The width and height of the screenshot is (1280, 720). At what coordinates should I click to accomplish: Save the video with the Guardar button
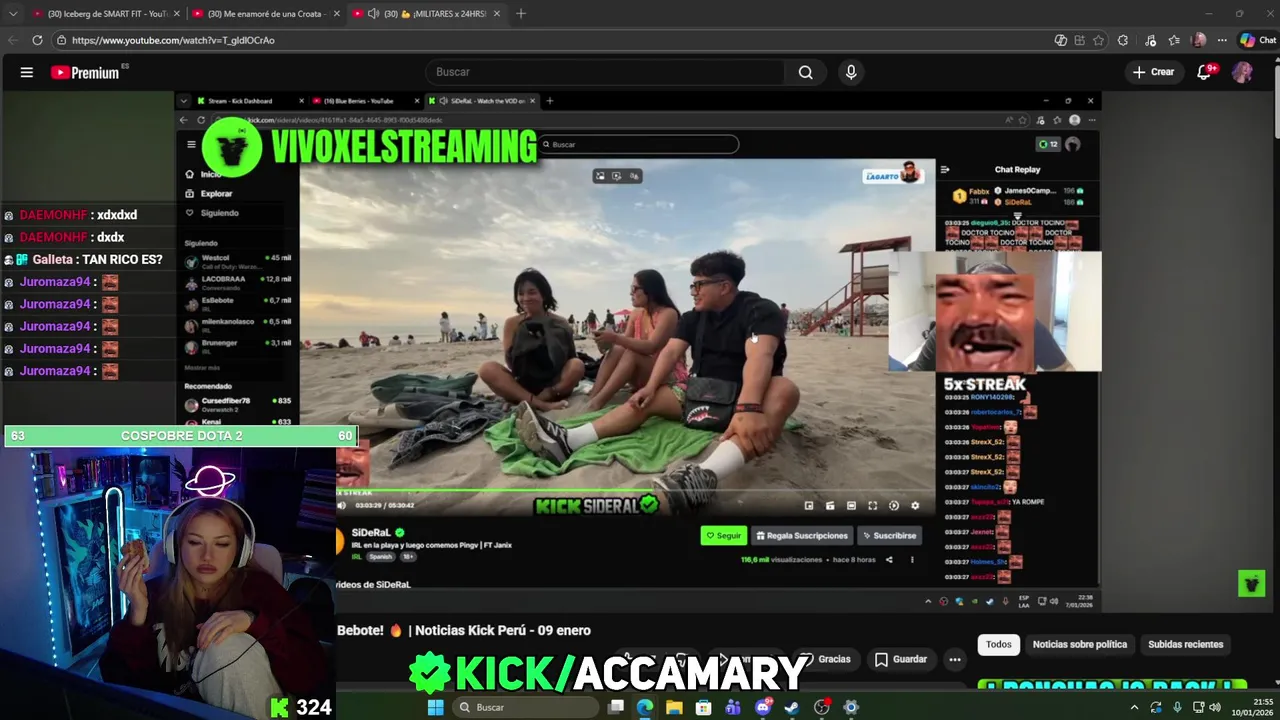(901, 659)
